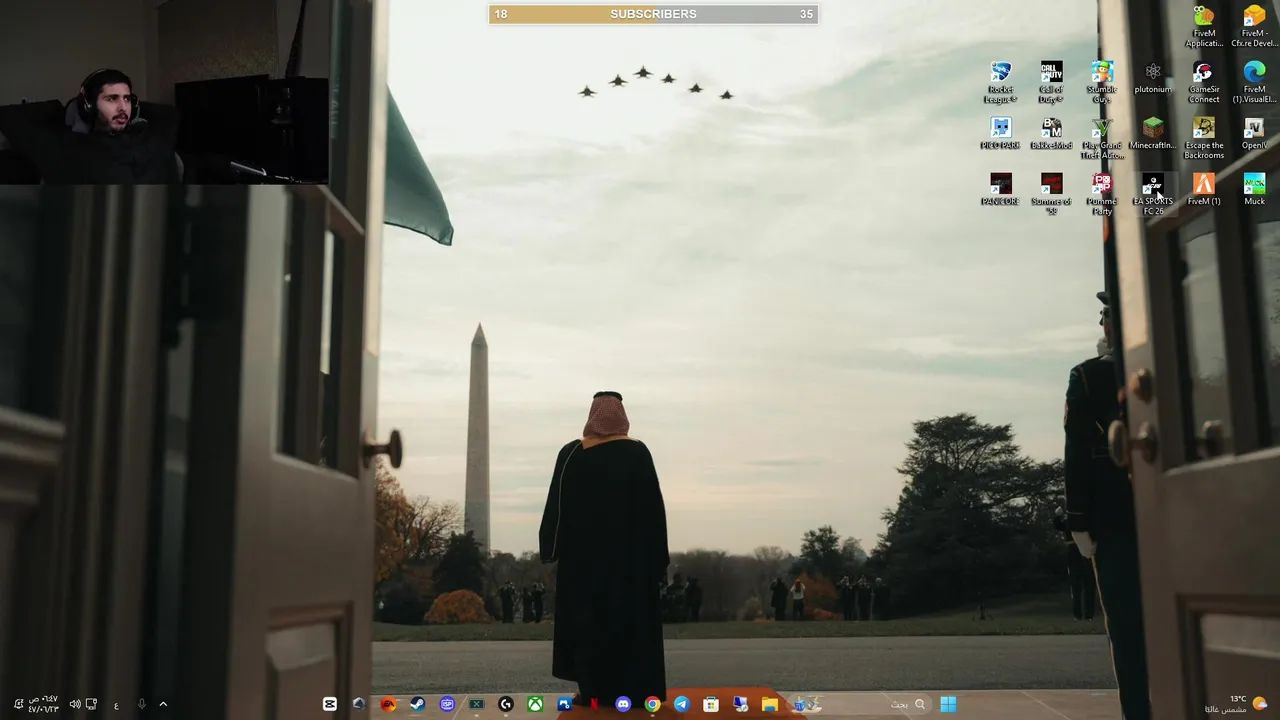The height and width of the screenshot is (720, 1280).
Task: Open the Summer of '58 shortcut
Action: click(1051, 194)
